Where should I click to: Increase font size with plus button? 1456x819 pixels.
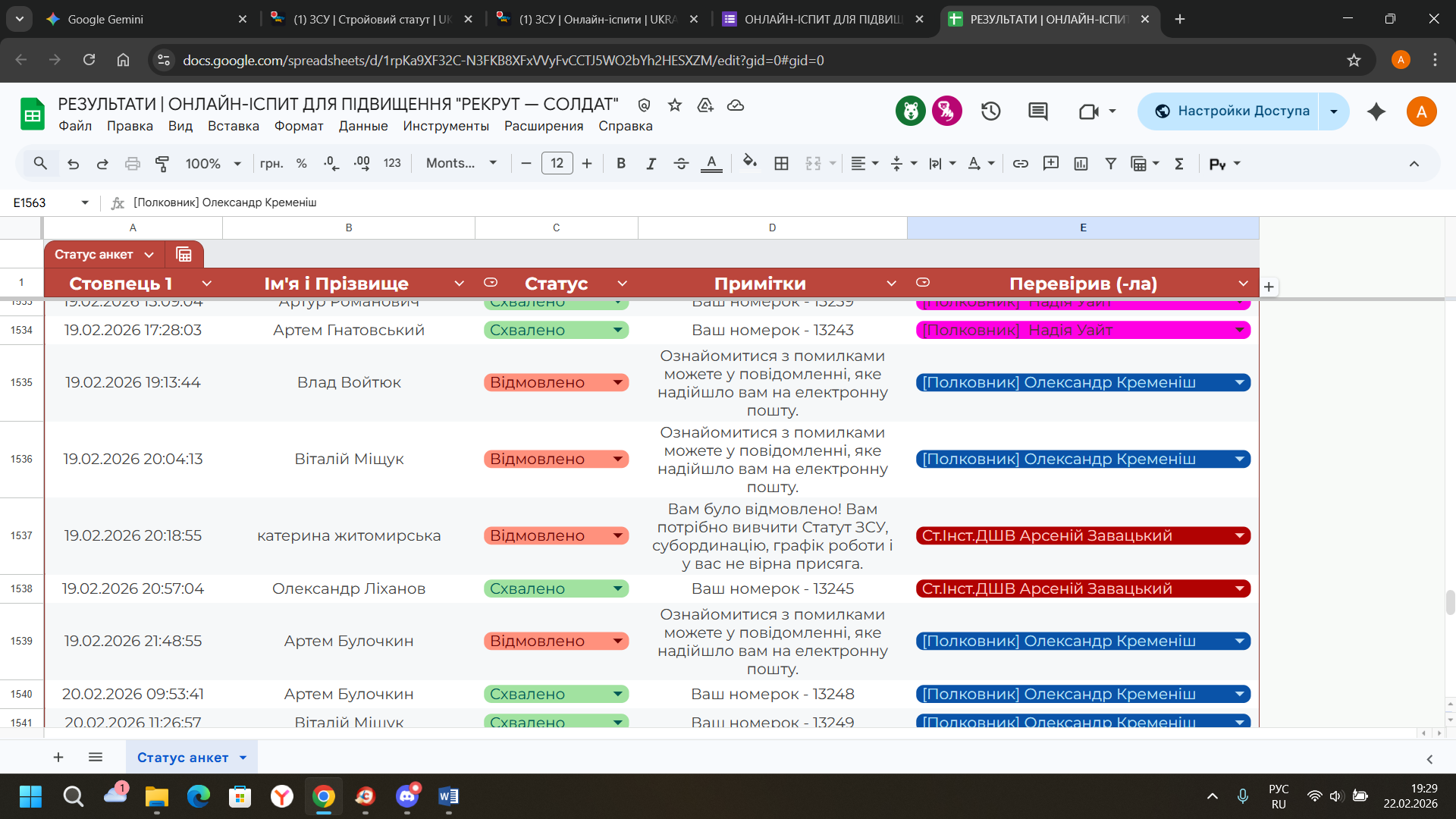(586, 163)
